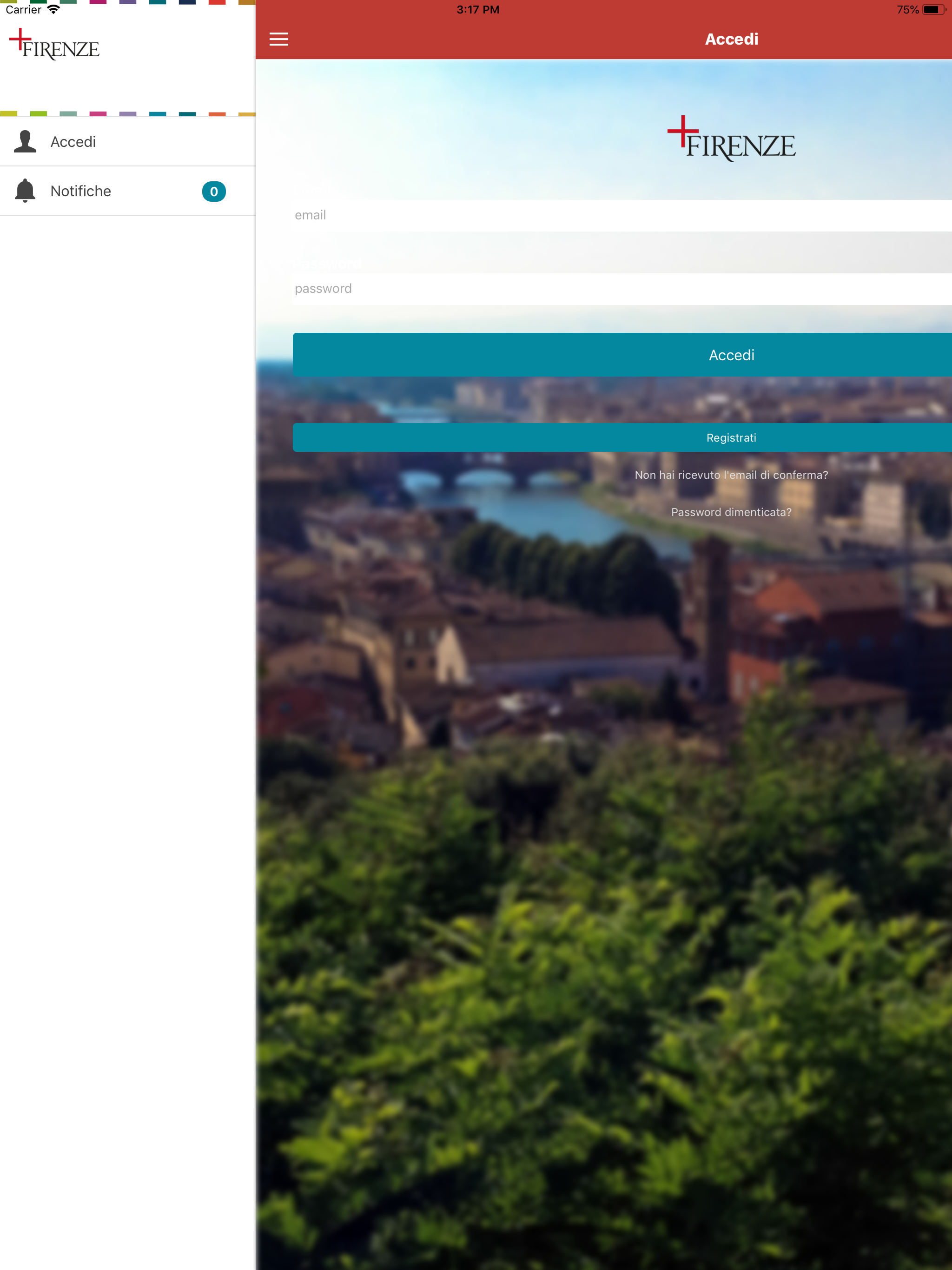Tap the Wi-Fi status icon
Image resolution: width=952 pixels, height=1270 pixels.
point(53,9)
